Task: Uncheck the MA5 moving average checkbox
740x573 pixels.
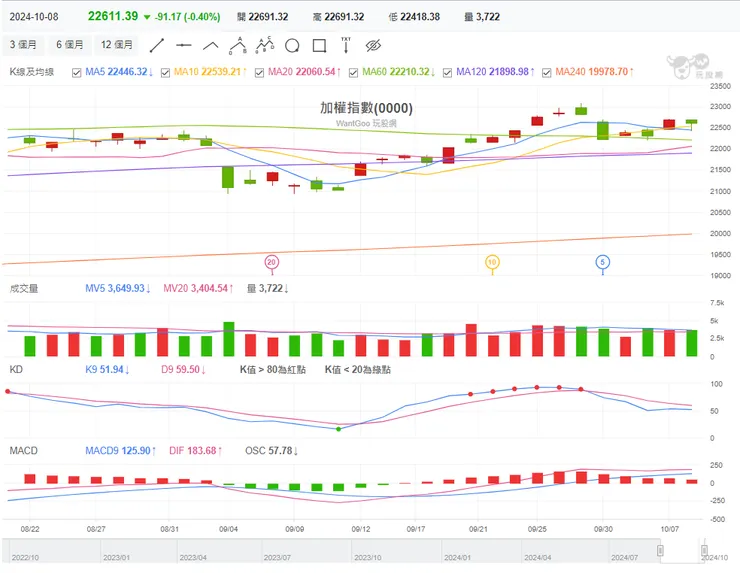Action: point(76,73)
